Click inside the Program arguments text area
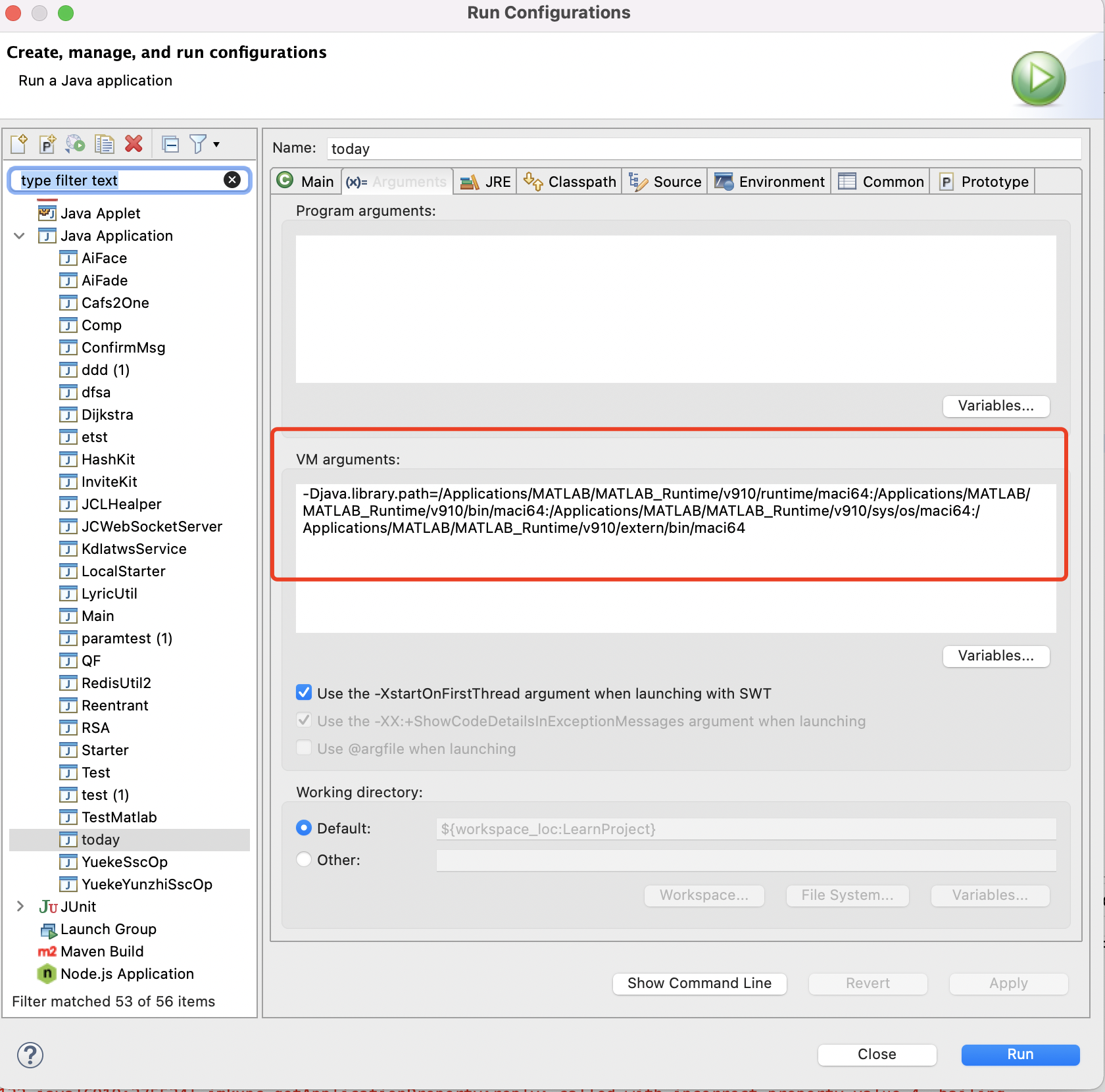 675,309
